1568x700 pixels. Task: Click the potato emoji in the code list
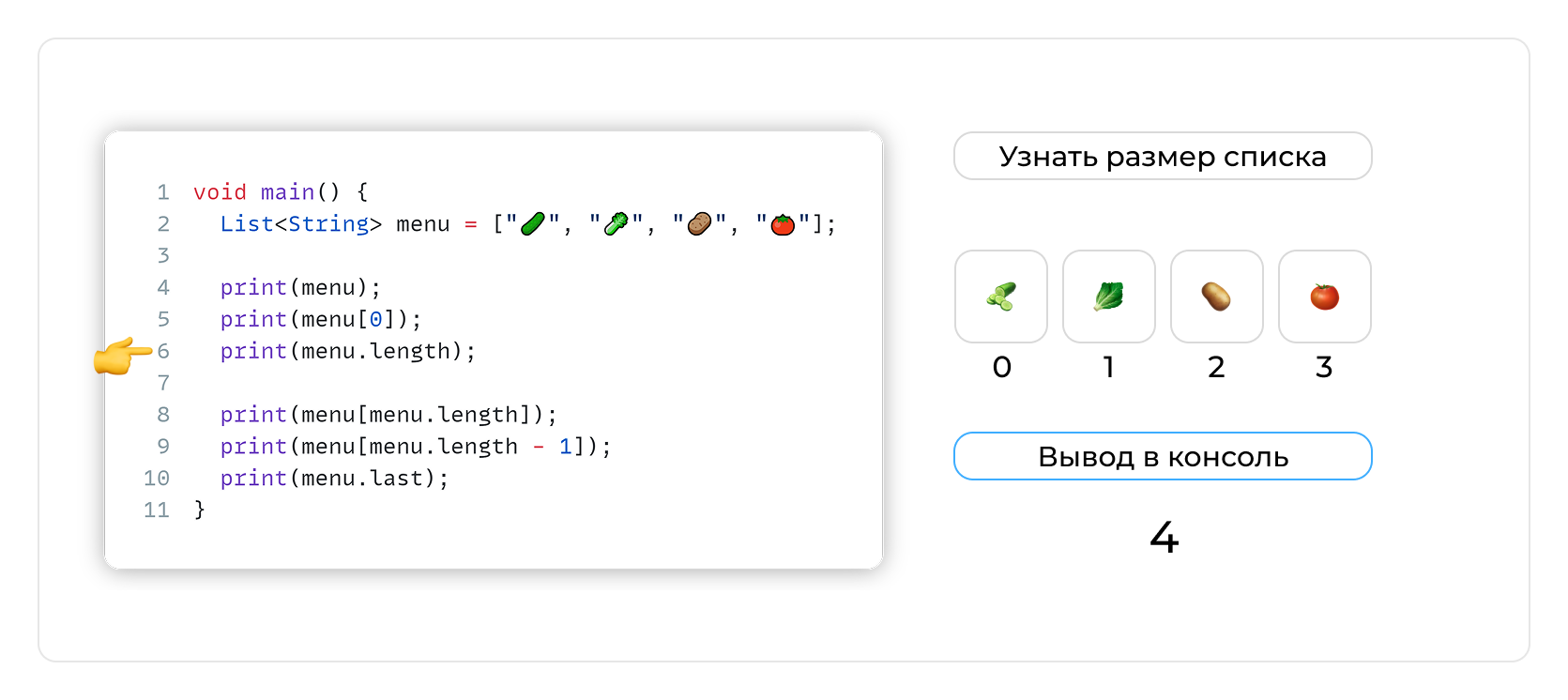pos(699,224)
